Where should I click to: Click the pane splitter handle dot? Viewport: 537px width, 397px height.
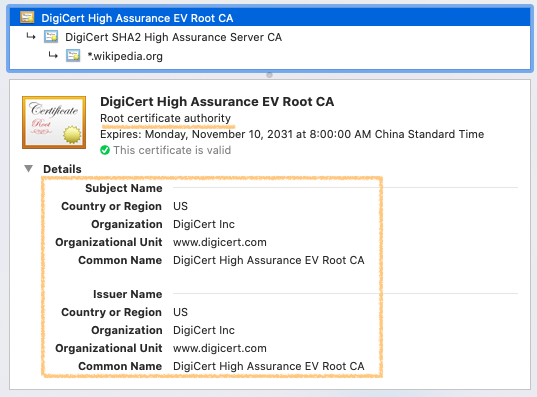pos(270,75)
